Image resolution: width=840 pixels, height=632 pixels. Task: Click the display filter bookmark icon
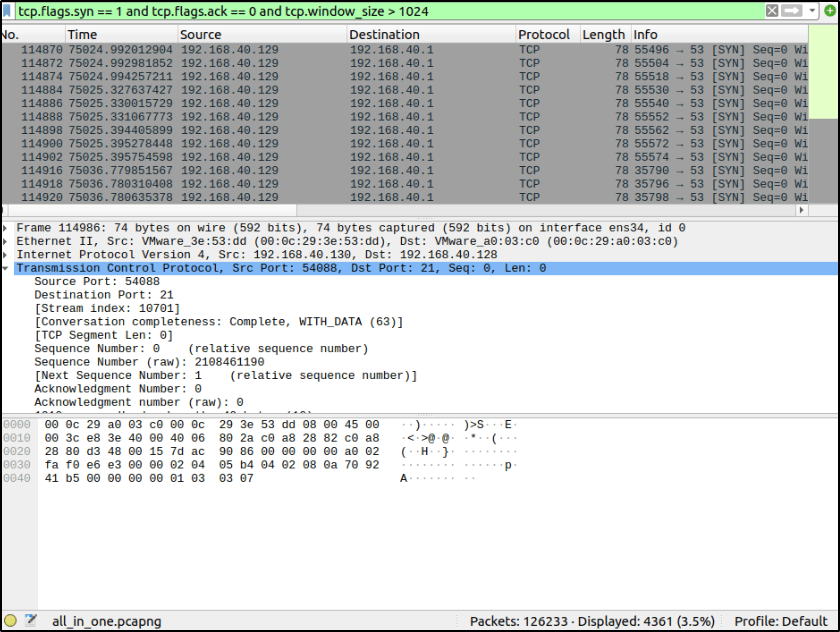pyautogui.click(x=9, y=10)
